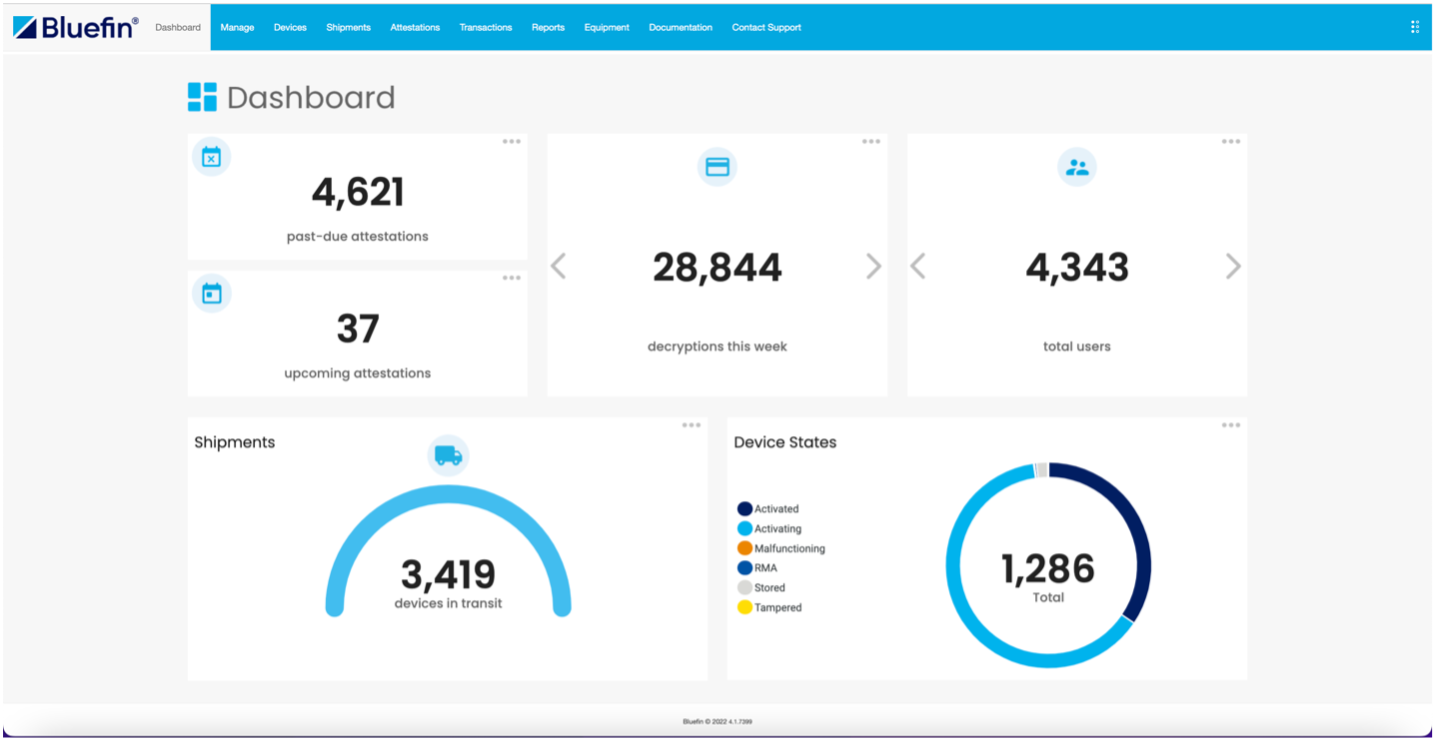Toggle RMA legend entry

pos(757,568)
